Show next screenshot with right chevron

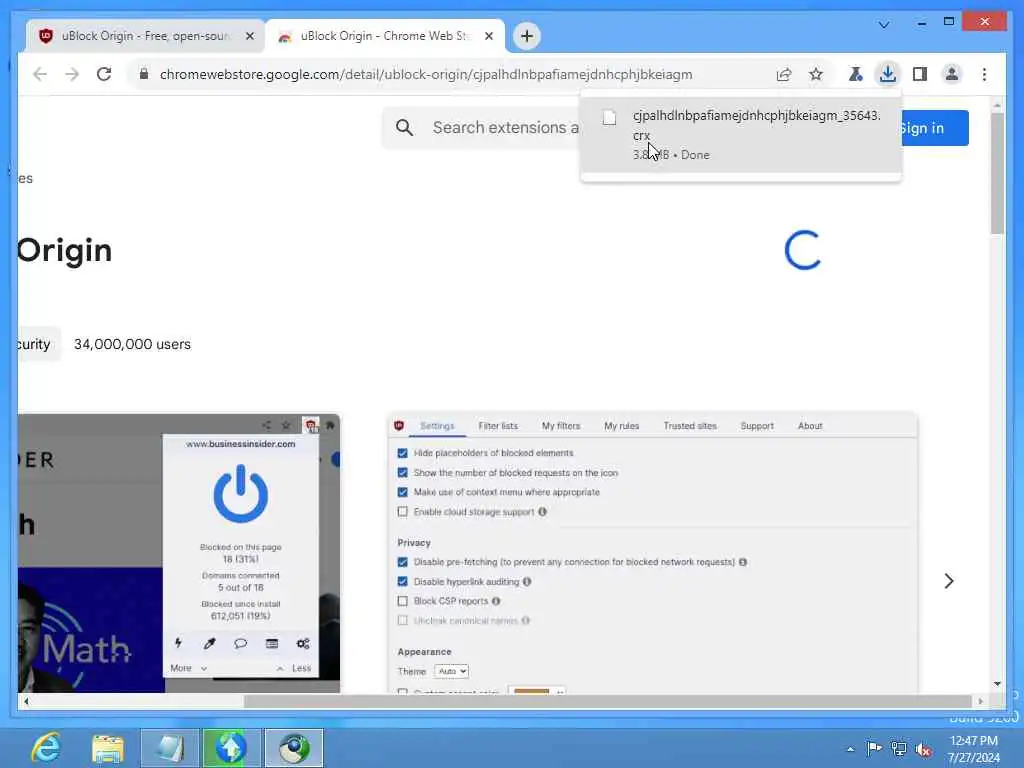tap(949, 581)
